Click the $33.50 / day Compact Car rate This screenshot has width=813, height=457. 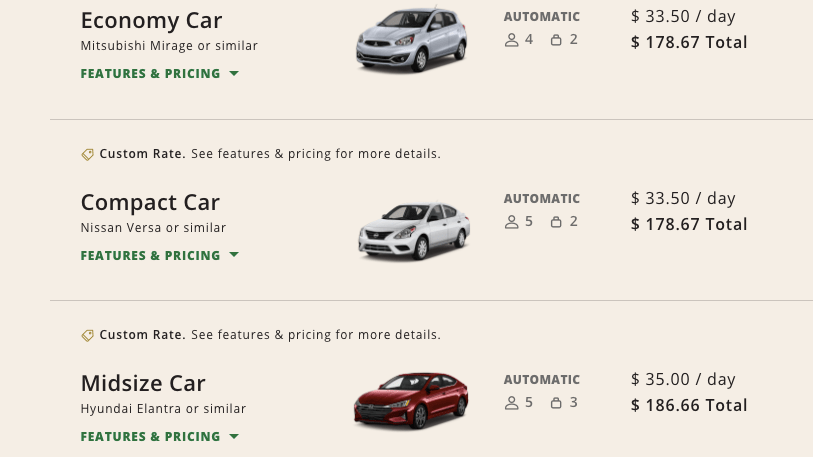coord(683,198)
